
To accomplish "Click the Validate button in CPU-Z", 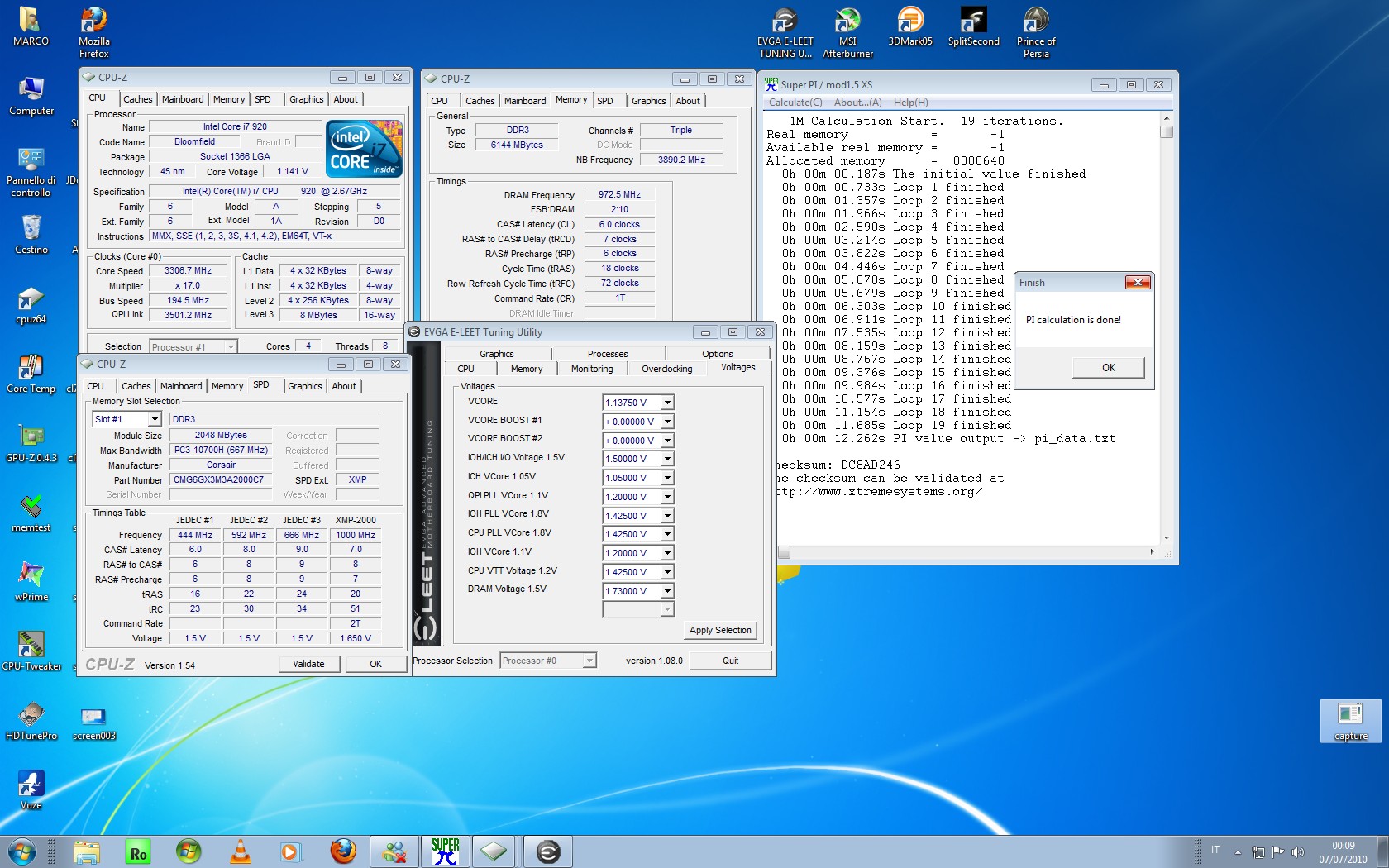I will click(308, 664).
